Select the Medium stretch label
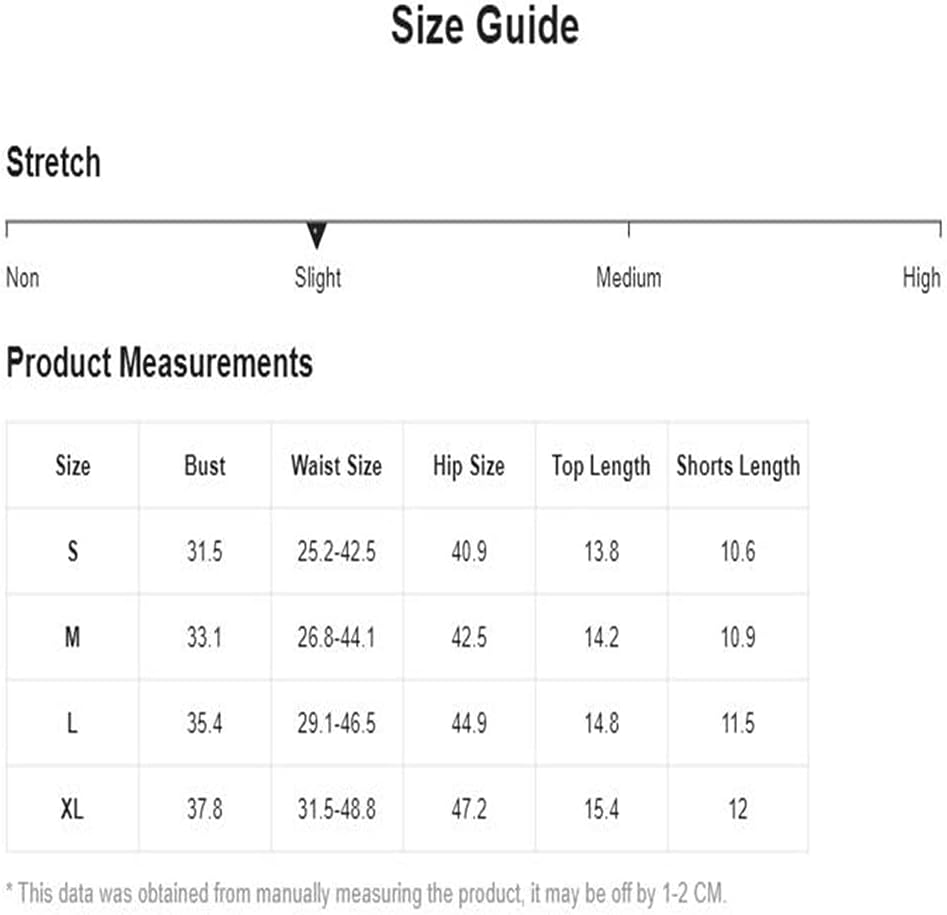This screenshot has height=915, width=947. tap(629, 278)
